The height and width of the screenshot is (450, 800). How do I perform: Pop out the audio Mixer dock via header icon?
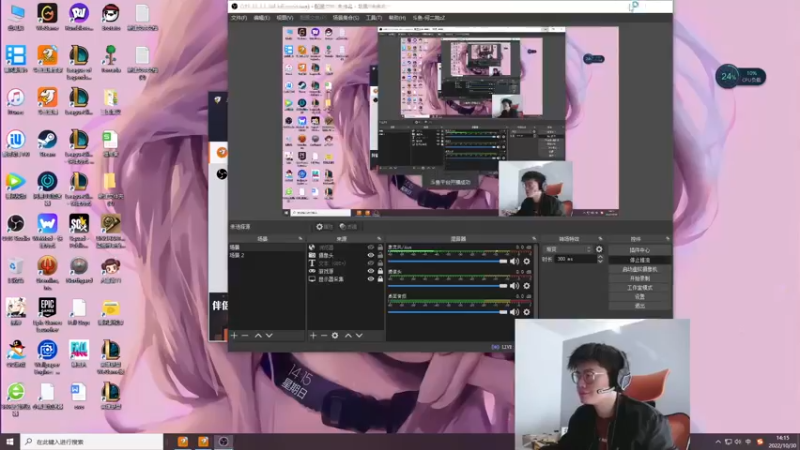(534, 239)
